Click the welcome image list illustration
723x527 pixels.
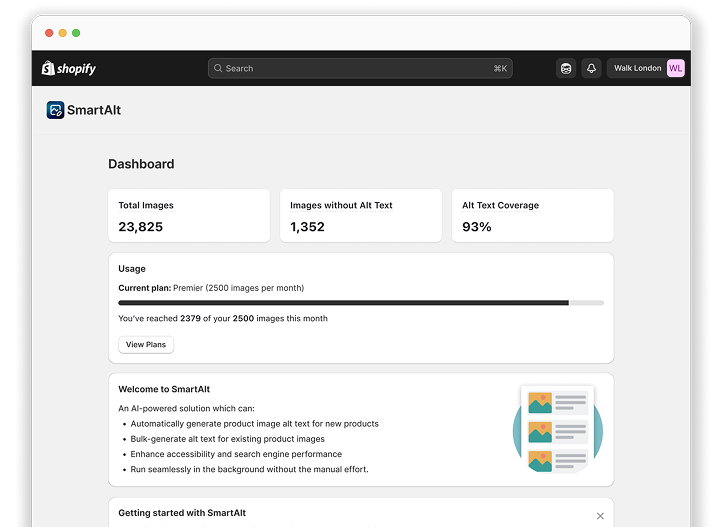pos(557,430)
